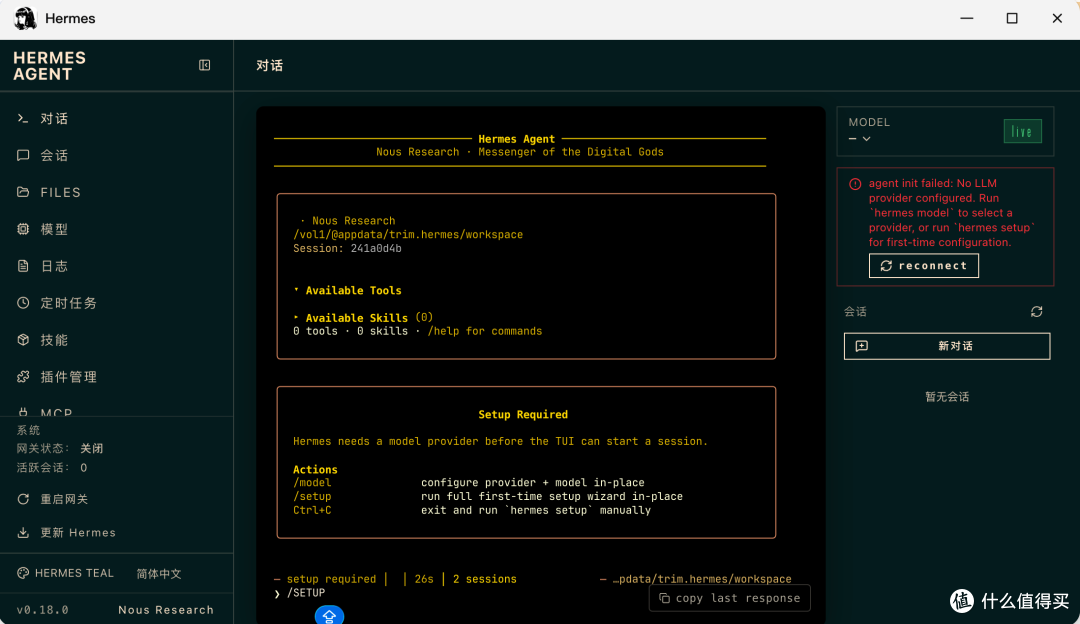Screen dimensions: 1080x624
Task: Click the /setup action command
Action: pyautogui.click(x=312, y=497)
